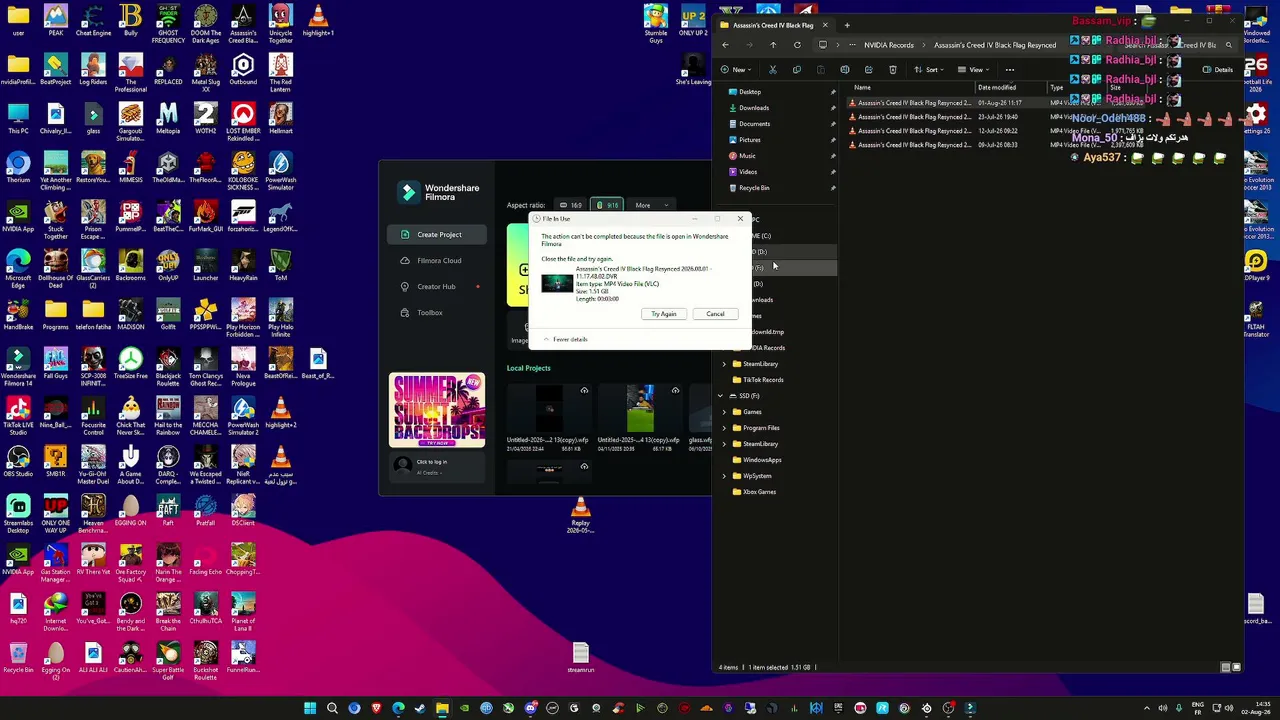Open Windows taskbar Search
The image size is (1280, 720).
coord(332,709)
